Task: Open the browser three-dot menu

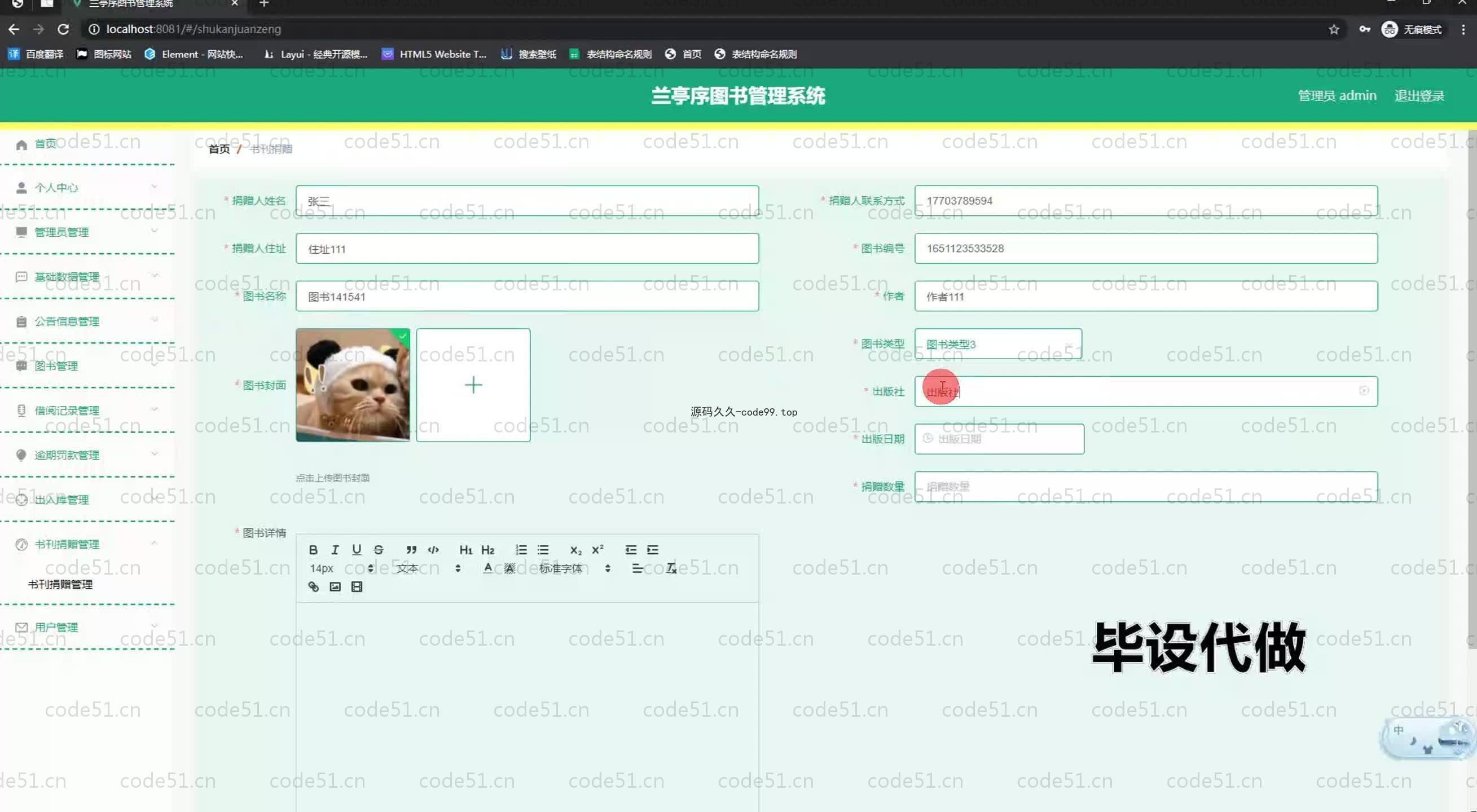Action: 1463,29
